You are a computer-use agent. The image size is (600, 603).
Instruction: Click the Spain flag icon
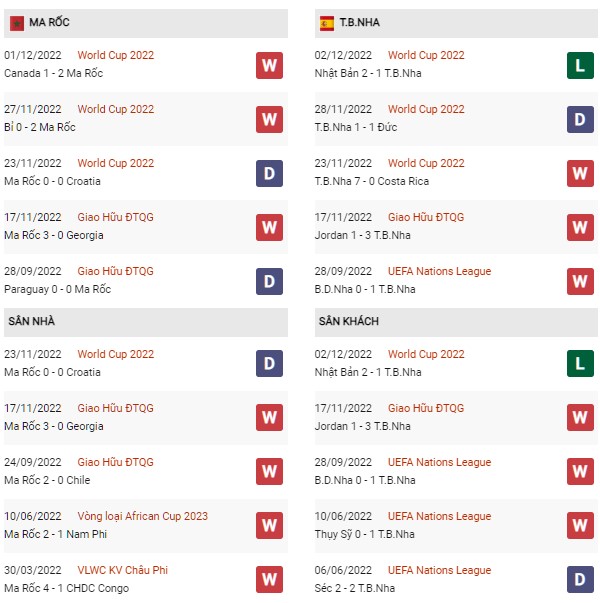(327, 23)
